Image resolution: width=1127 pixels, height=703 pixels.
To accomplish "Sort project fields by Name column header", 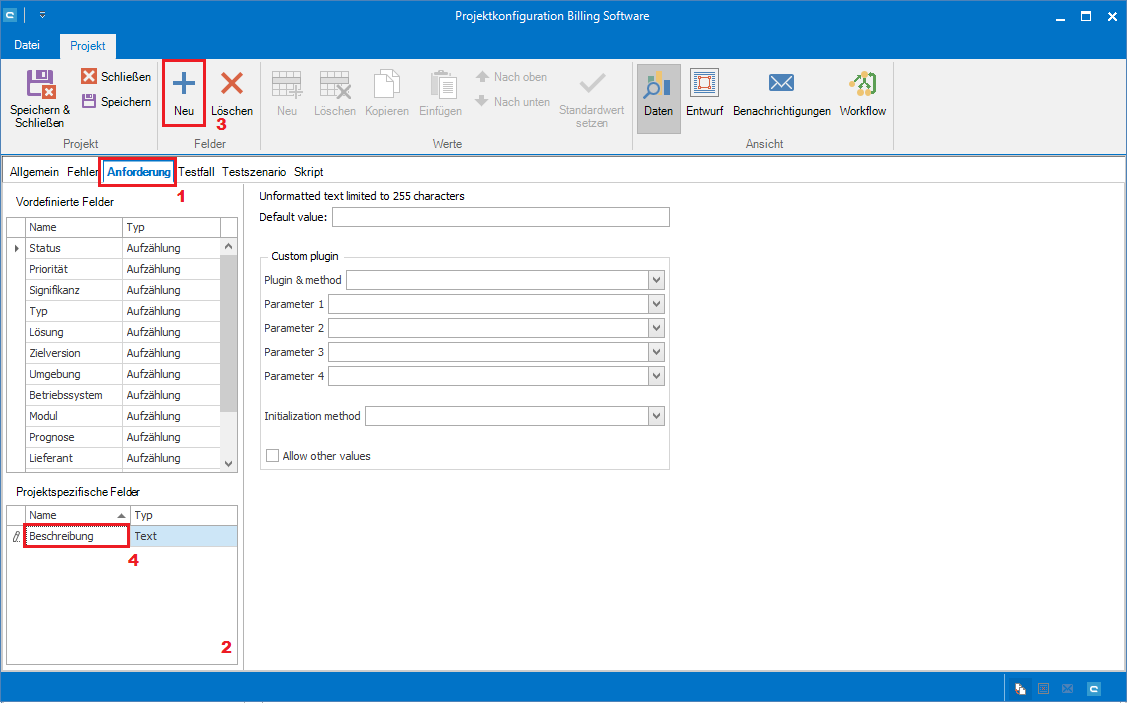I will 70,515.
